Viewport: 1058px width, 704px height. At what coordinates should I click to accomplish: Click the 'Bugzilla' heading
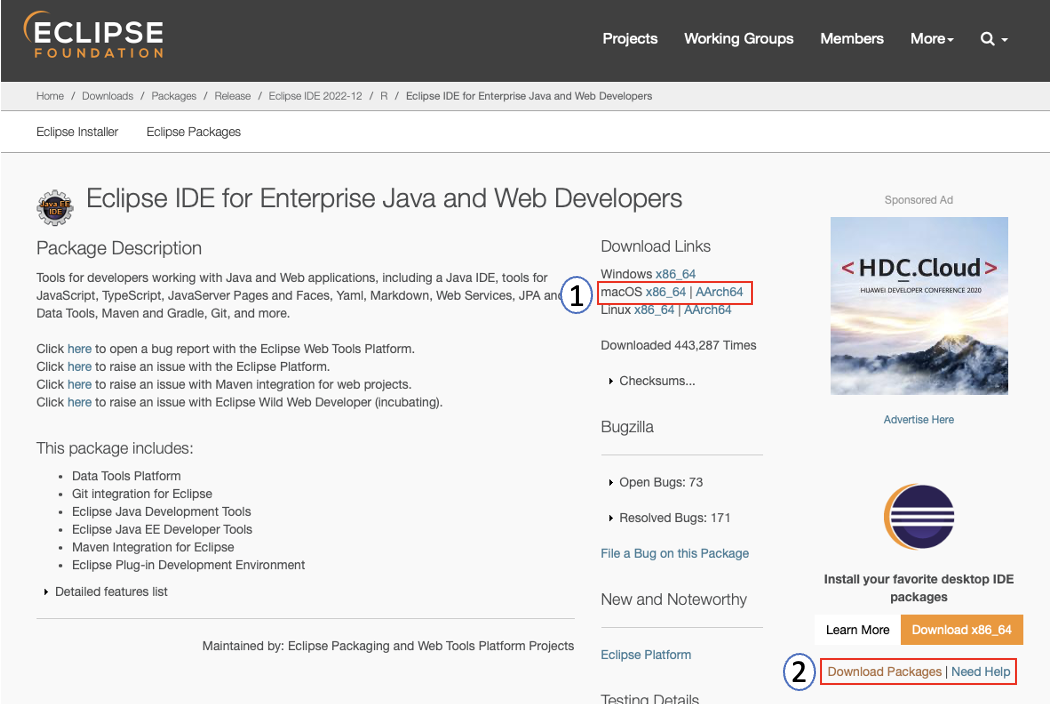point(627,427)
